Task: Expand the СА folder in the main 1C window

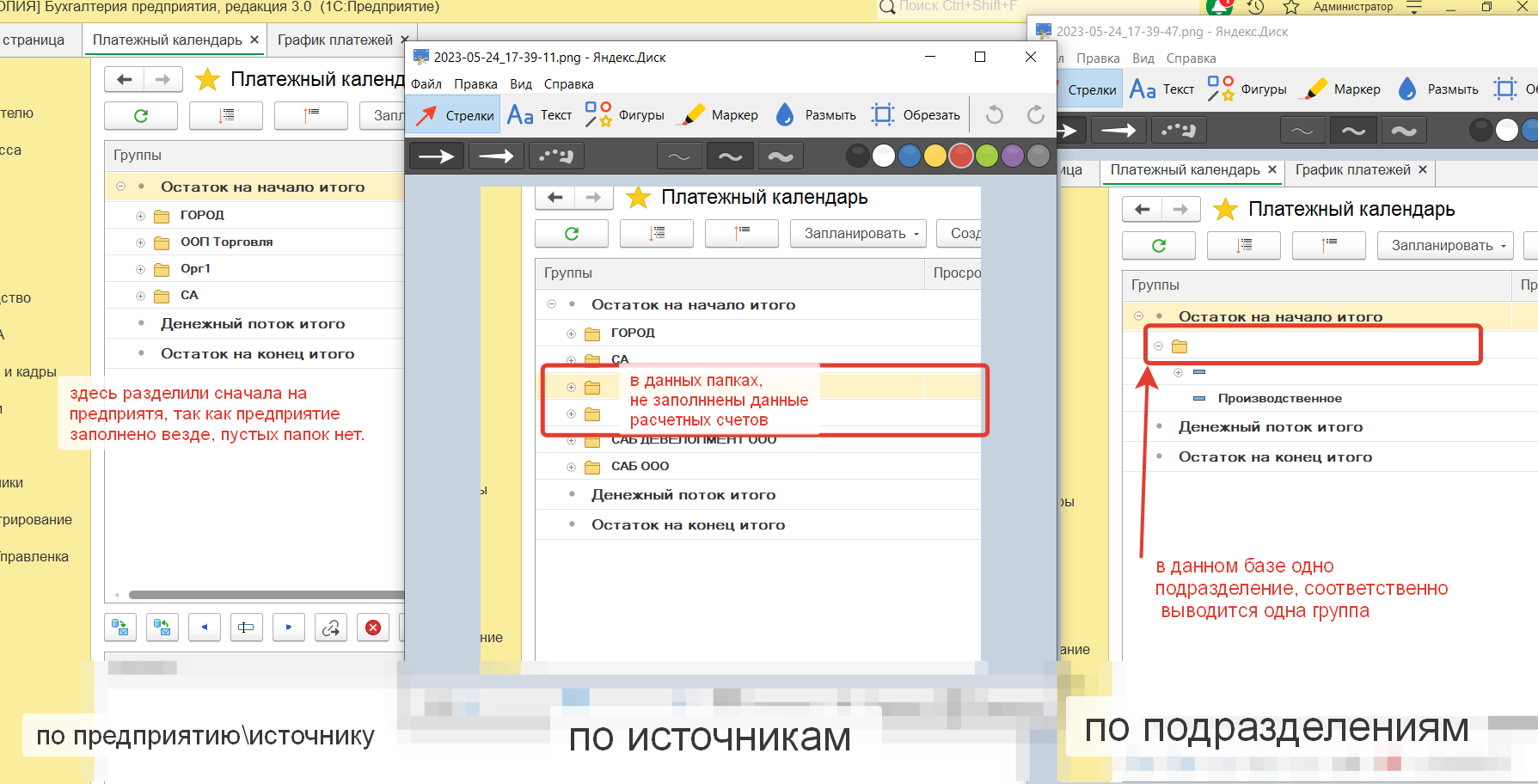Action: [x=140, y=296]
